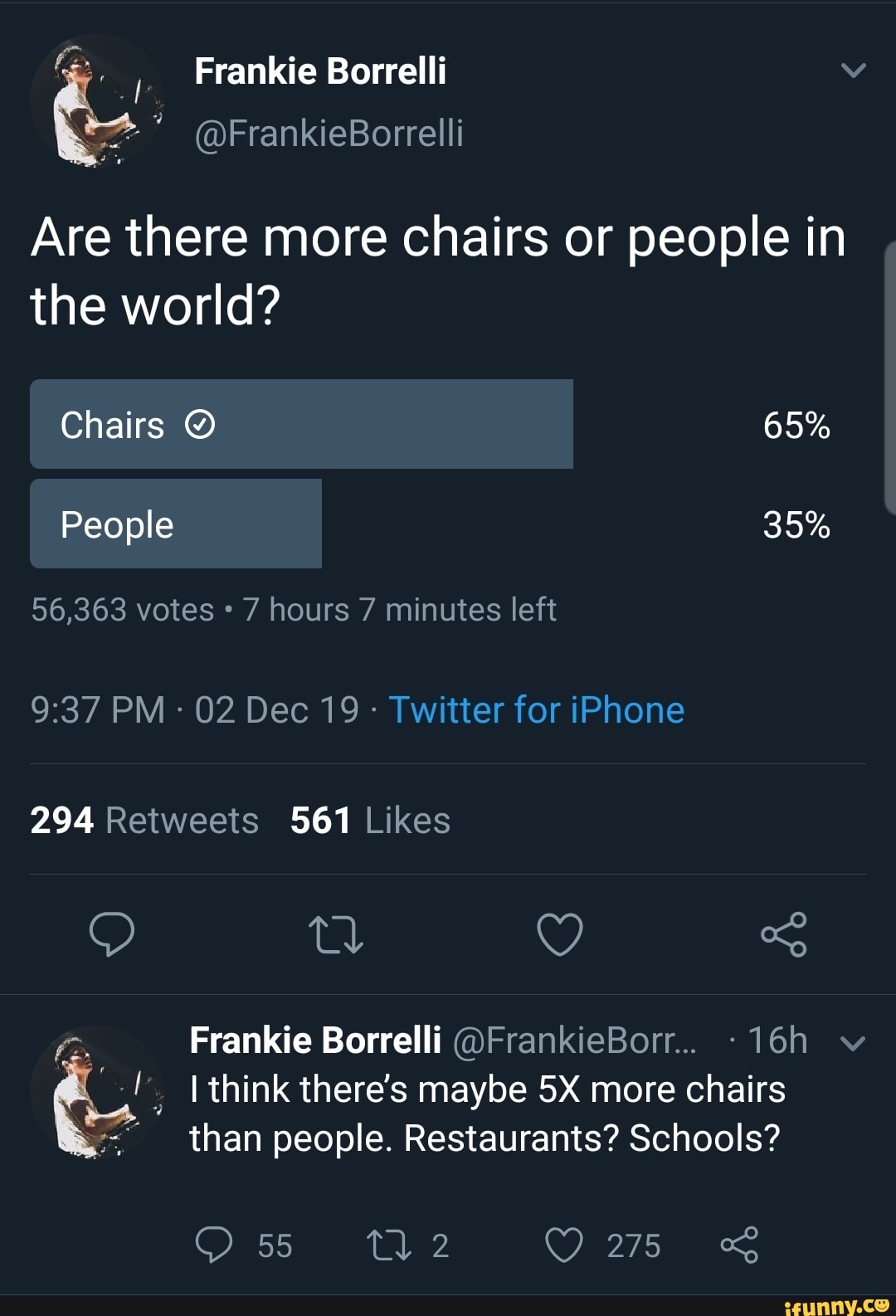Viewport: 896px width, 1316px height.
Task: Open Frankie Borrelli's profile name
Action: pyautogui.click(x=322, y=71)
